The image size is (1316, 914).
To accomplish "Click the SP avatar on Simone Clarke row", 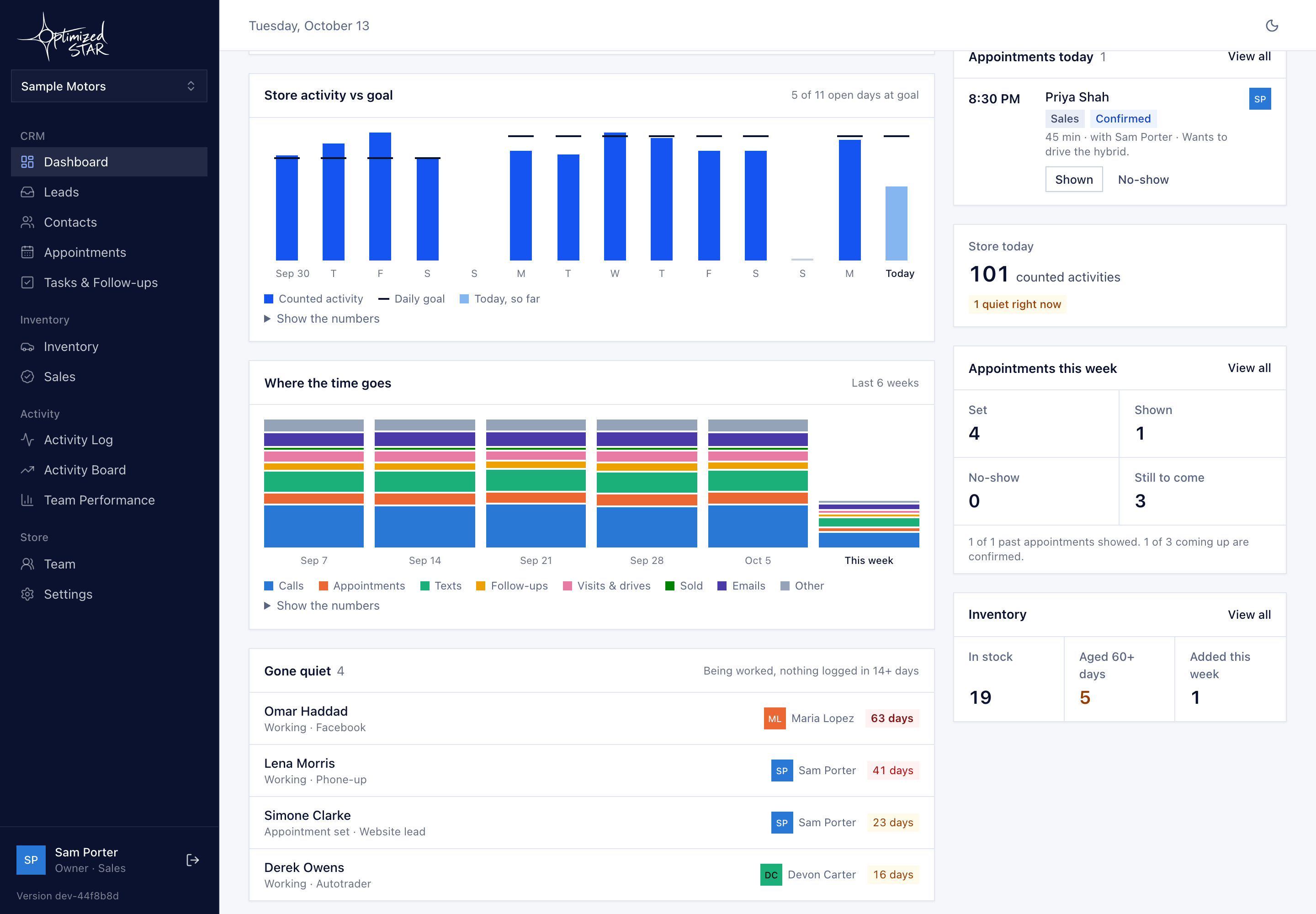I will (782, 823).
